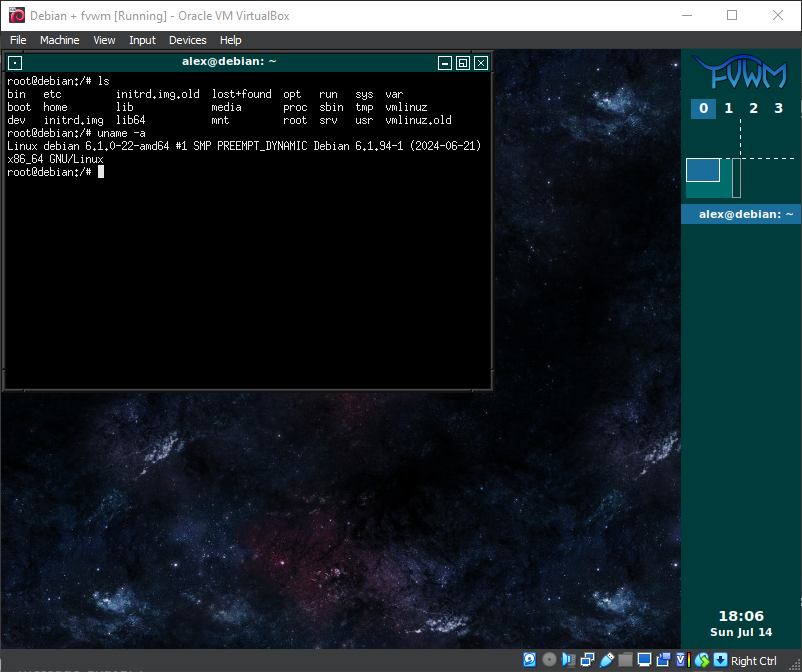The width and height of the screenshot is (802, 672).
Task: Open the Devices menu
Action: pos(187,40)
